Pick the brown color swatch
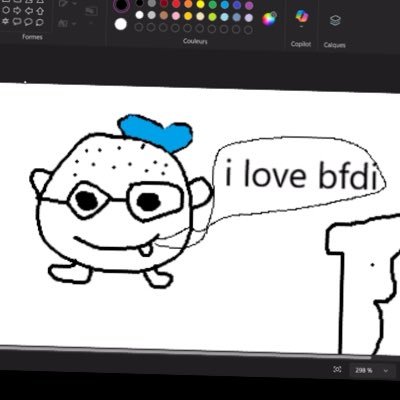This screenshot has width=400, height=400. point(164,15)
